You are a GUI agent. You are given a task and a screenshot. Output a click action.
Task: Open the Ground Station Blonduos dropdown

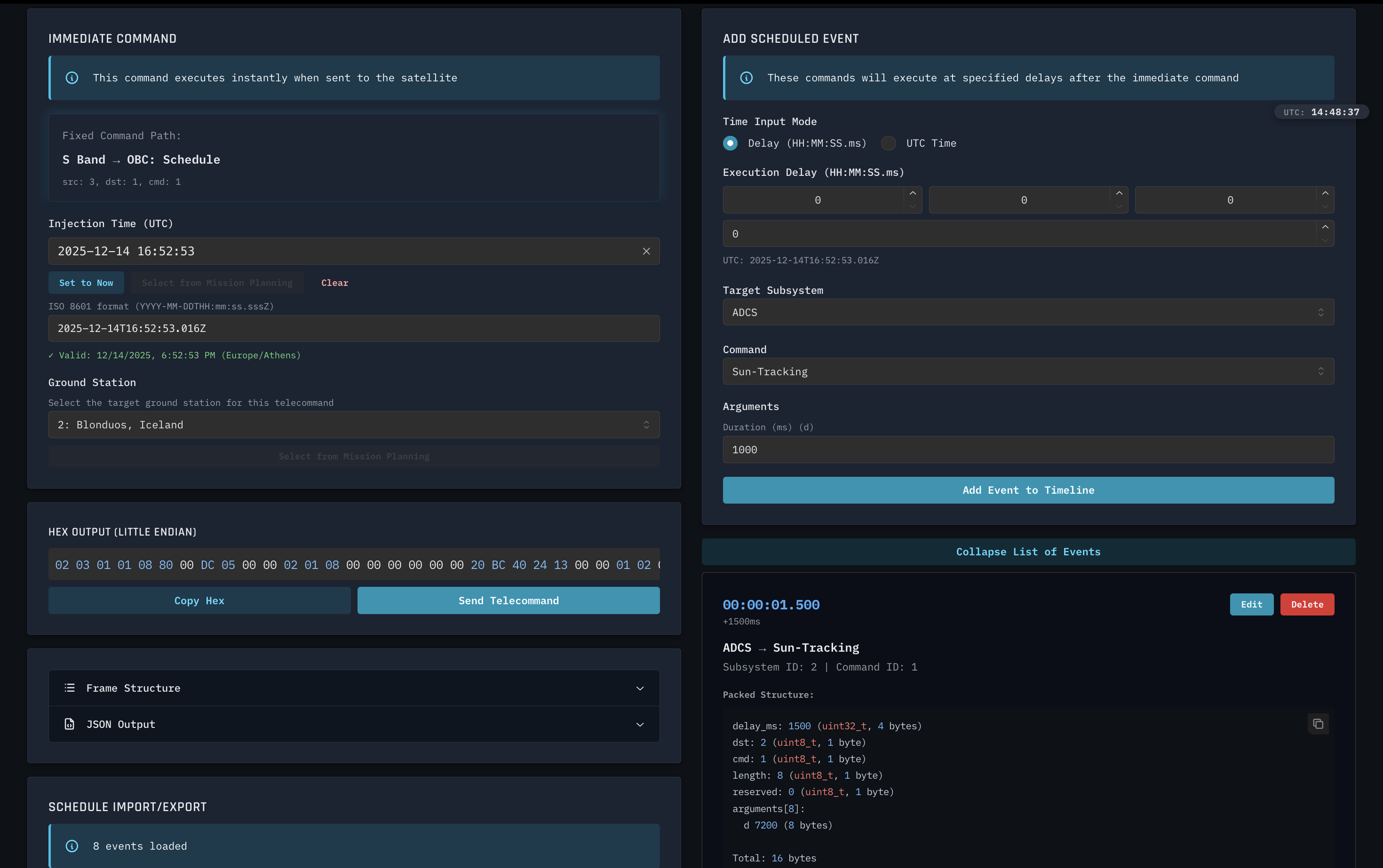(x=354, y=425)
